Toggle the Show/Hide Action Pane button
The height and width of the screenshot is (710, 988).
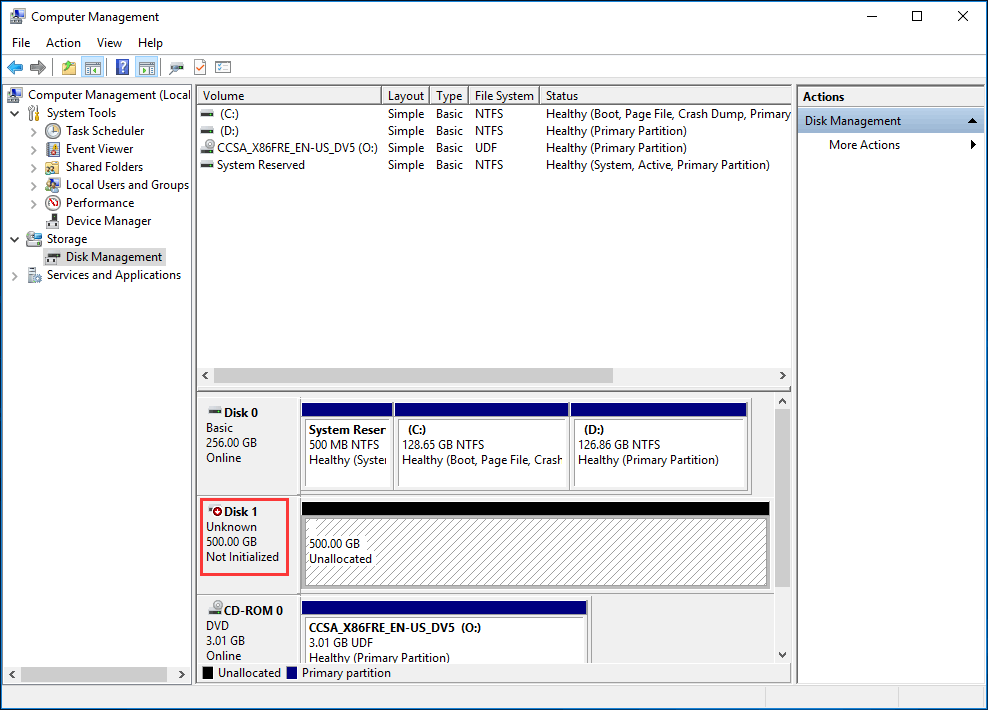147,68
